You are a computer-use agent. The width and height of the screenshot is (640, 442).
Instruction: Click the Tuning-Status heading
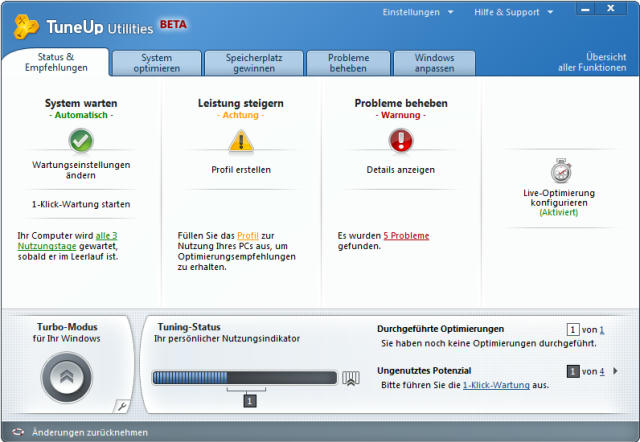pos(189,327)
